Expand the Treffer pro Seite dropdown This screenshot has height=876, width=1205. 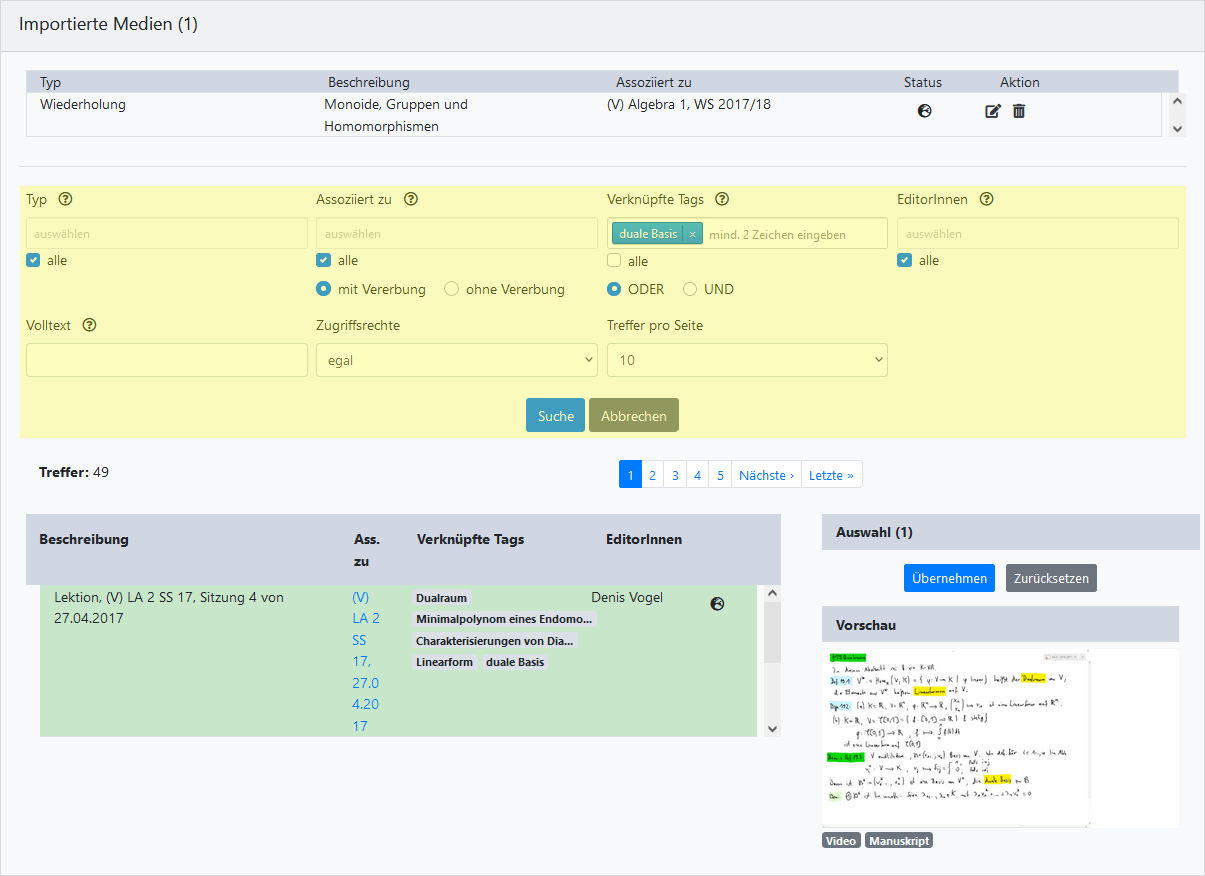[746, 360]
